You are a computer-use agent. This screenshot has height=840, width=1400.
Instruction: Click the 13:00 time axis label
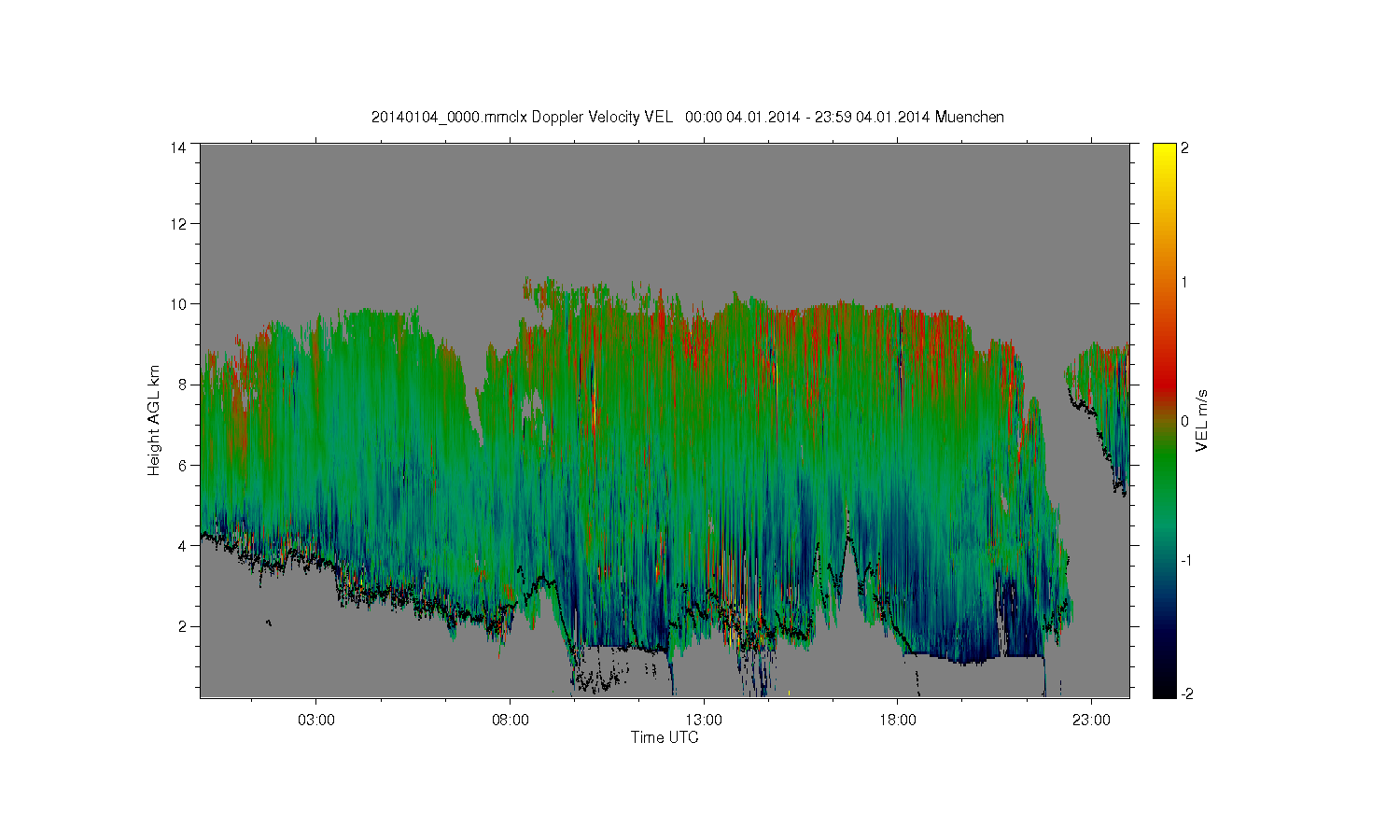tap(704, 721)
